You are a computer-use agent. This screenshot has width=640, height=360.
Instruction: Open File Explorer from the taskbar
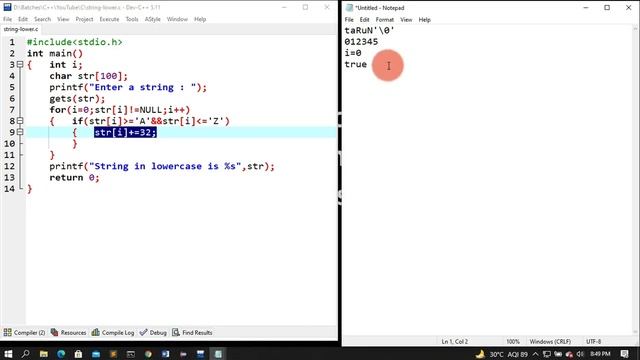(43, 354)
